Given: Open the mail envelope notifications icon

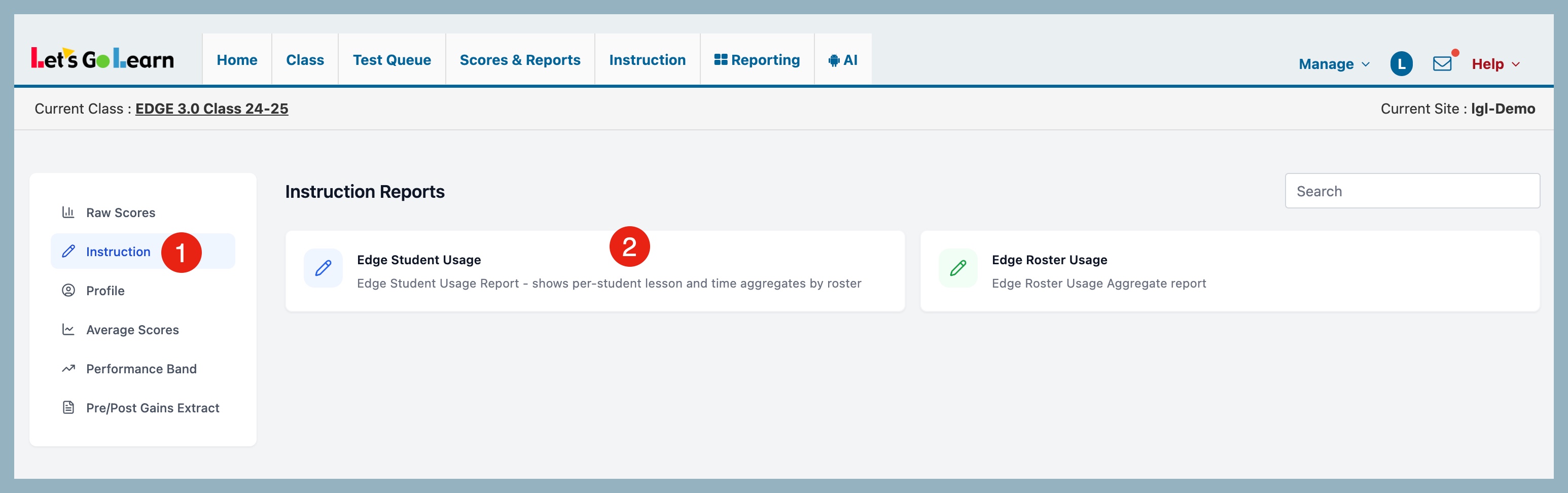Looking at the screenshot, I should pos(1441,63).
